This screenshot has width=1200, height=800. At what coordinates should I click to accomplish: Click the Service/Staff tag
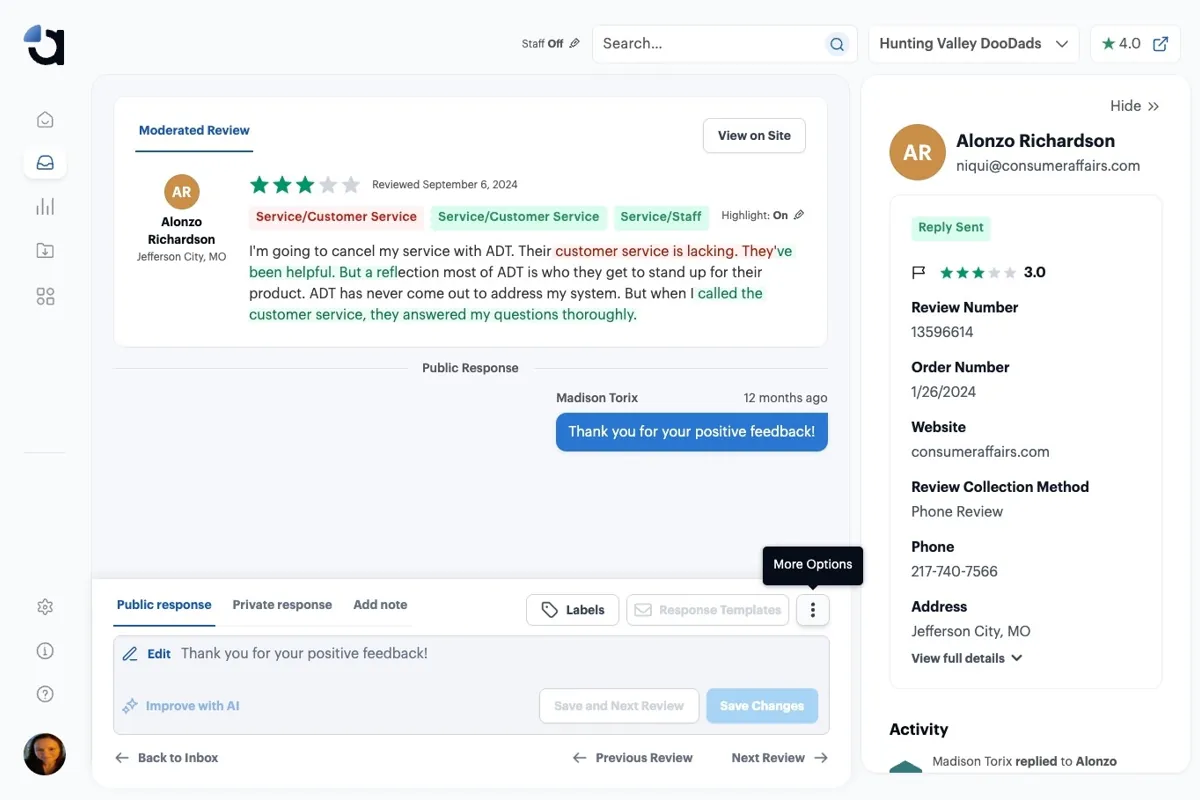(x=661, y=217)
